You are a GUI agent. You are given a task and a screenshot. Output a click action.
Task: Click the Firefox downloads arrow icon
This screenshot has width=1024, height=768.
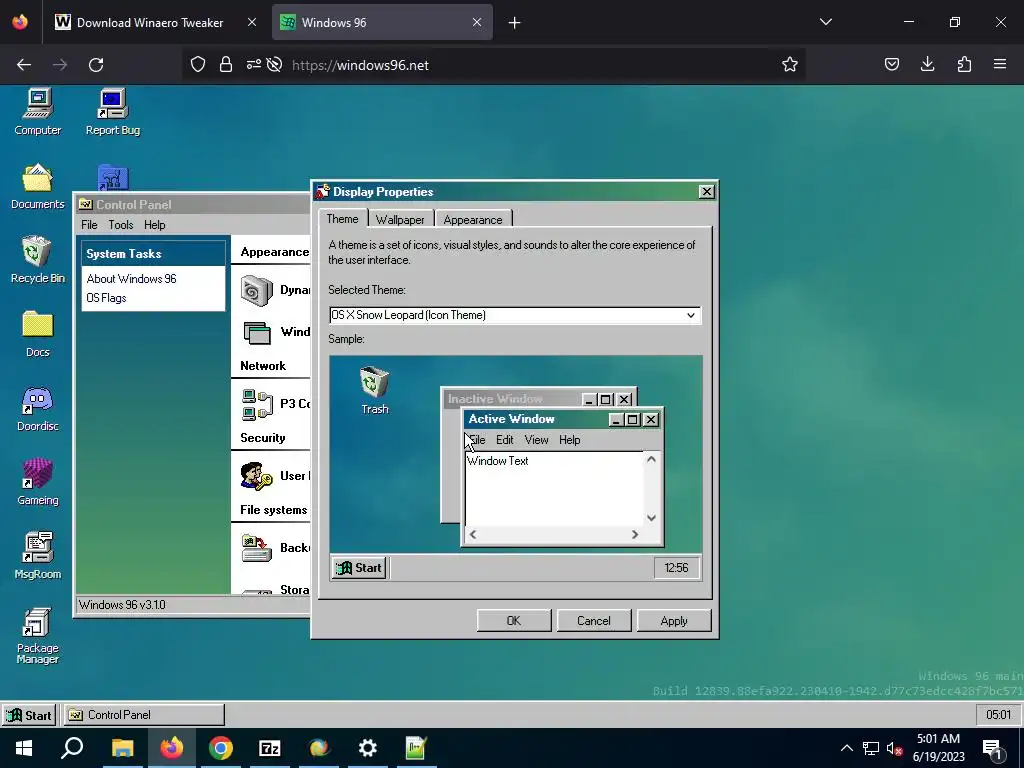(x=927, y=64)
